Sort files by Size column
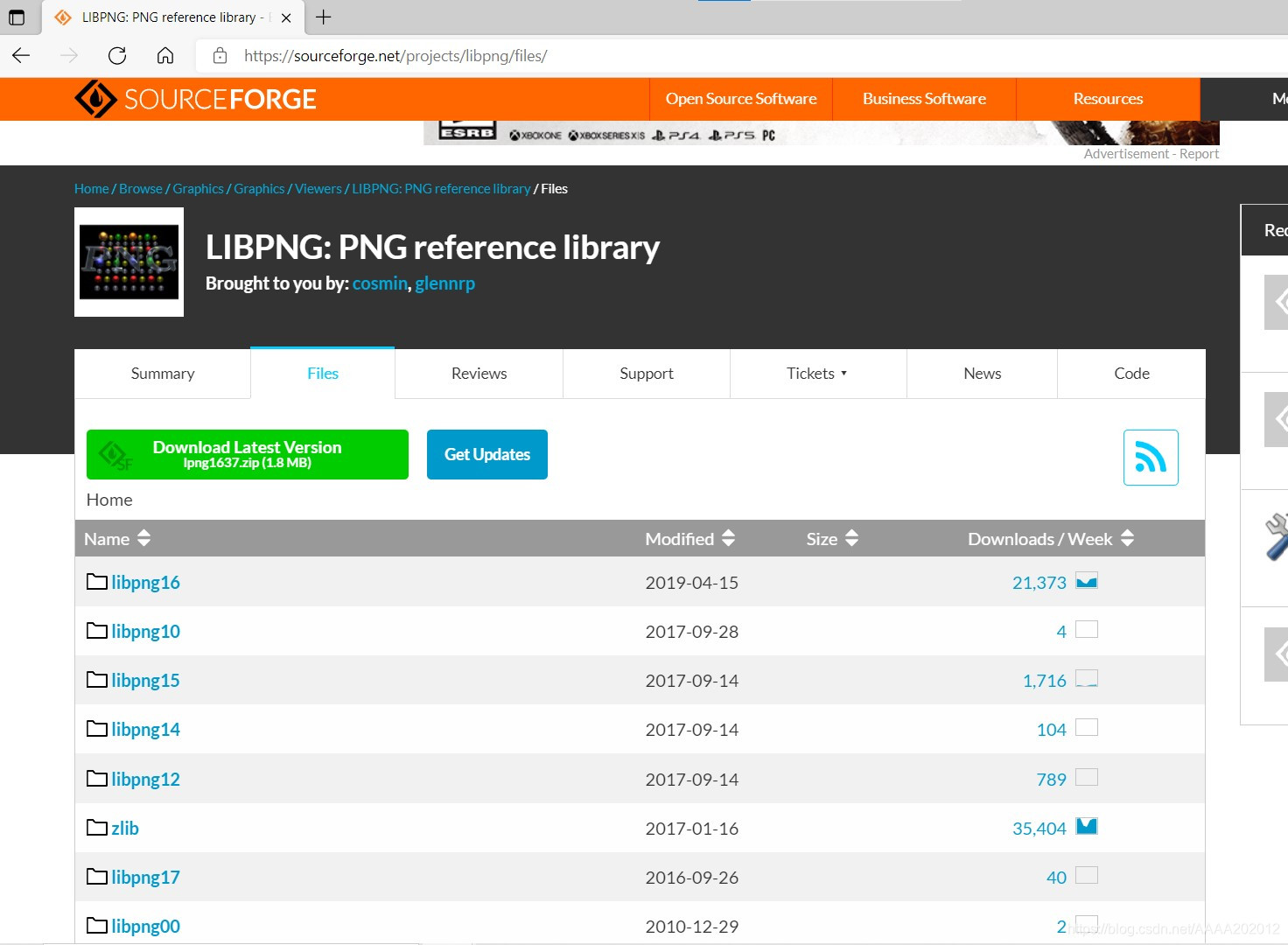 [832, 539]
